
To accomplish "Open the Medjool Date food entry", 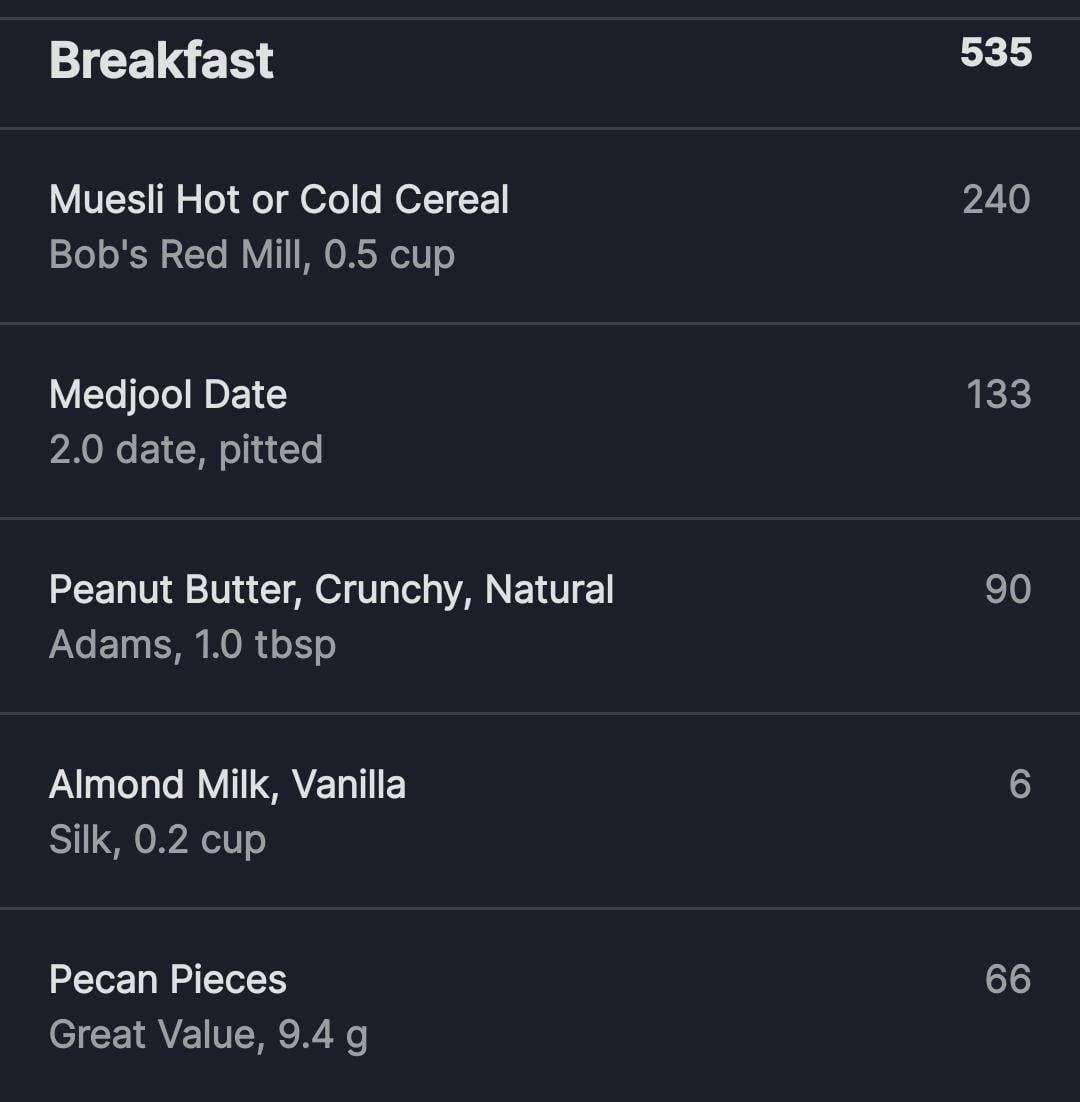I will (x=168, y=394).
